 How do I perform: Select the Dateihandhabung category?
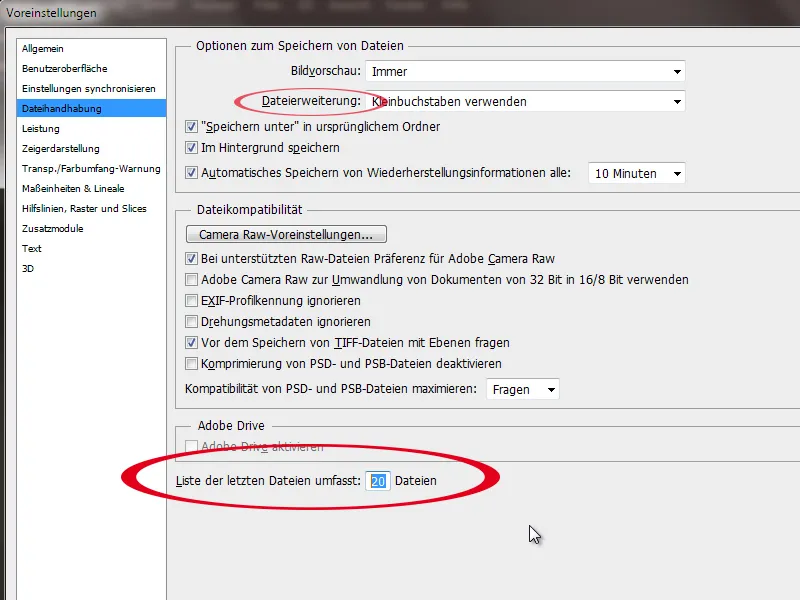pyautogui.click(x=91, y=108)
